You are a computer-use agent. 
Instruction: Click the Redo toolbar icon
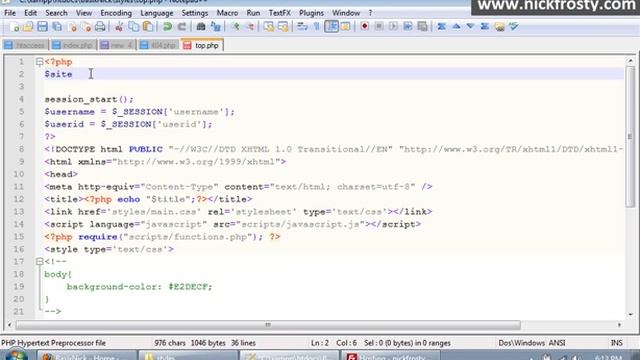tap(182, 27)
